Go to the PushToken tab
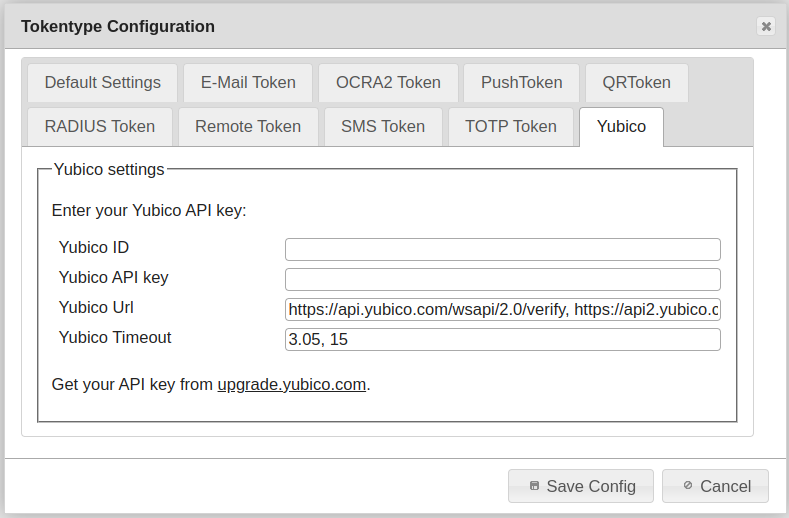The image size is (789, 518). pyautogui.click(x=521, y=83)
